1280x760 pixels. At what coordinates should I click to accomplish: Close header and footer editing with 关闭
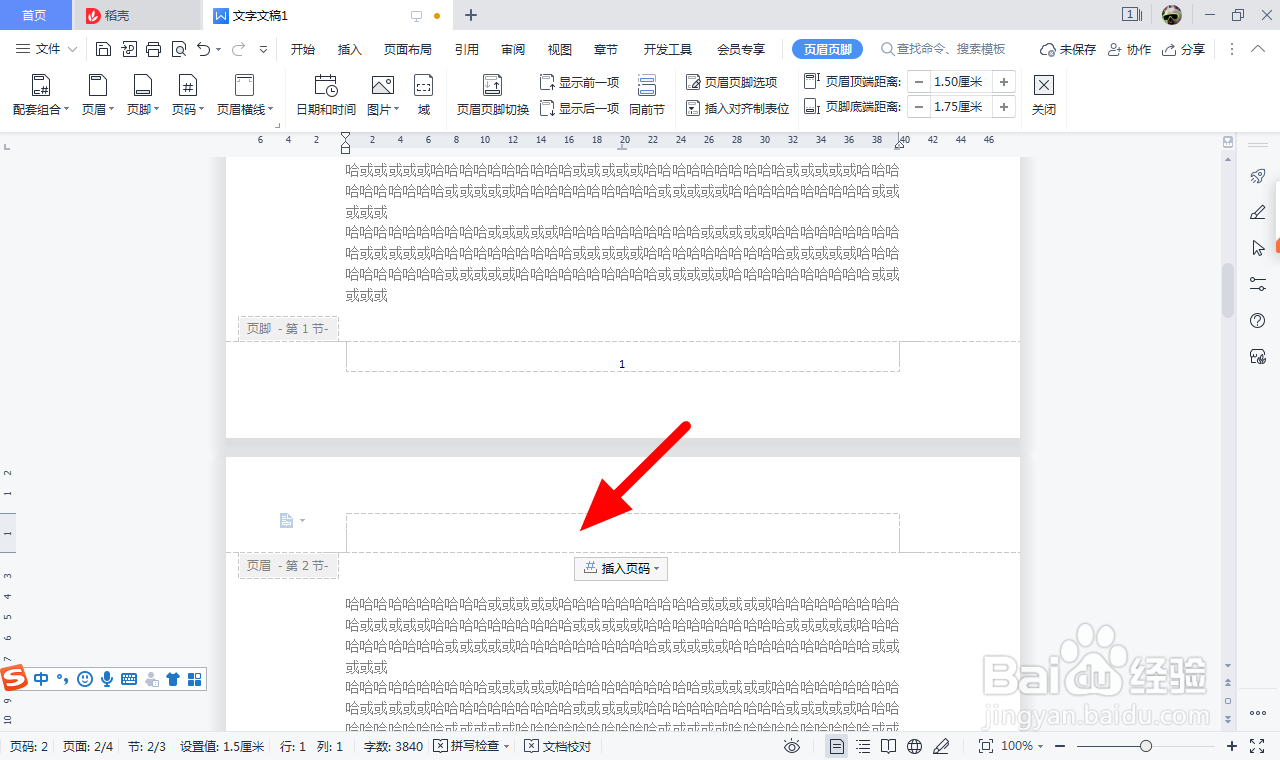coord(1044,96)
